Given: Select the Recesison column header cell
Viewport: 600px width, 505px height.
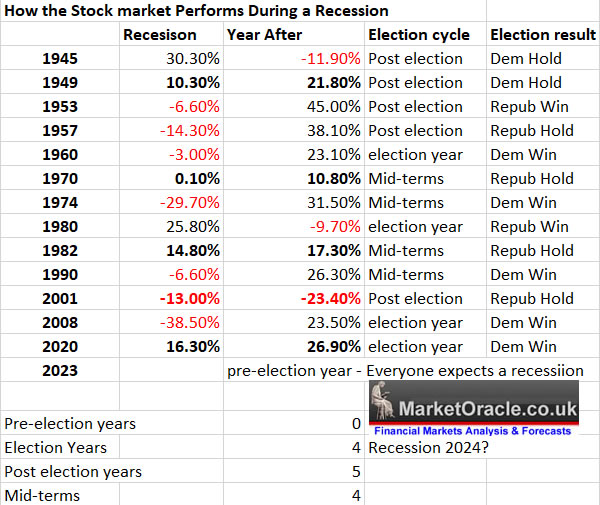Looking at the screenshot, I should click(159, 35).
